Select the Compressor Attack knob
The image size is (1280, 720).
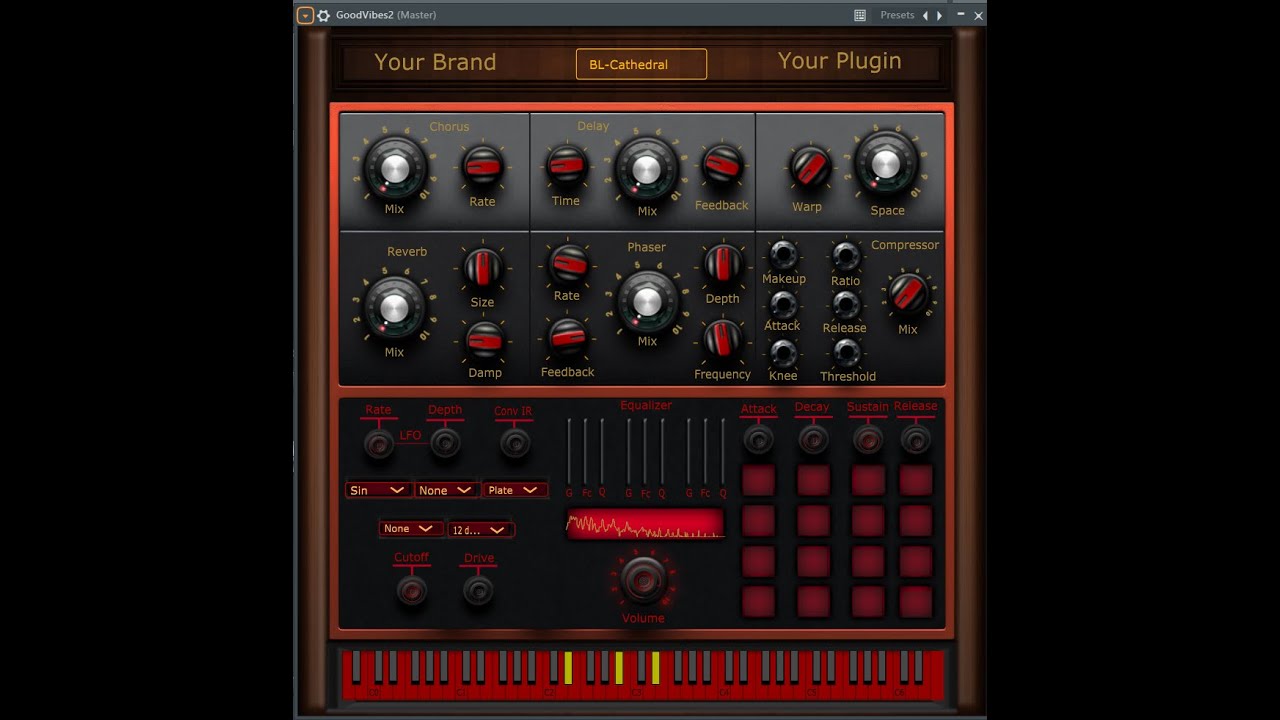tap(782, 303)
